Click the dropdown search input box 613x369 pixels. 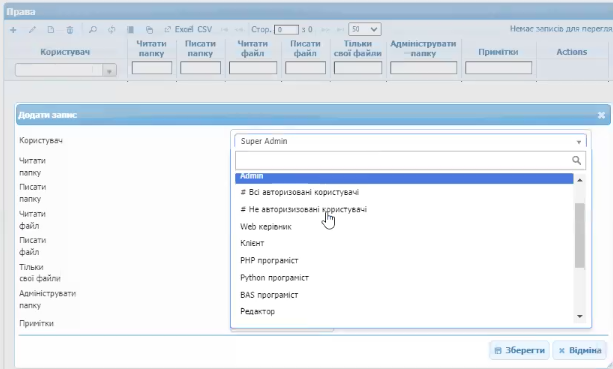click(x=410, y=160)
